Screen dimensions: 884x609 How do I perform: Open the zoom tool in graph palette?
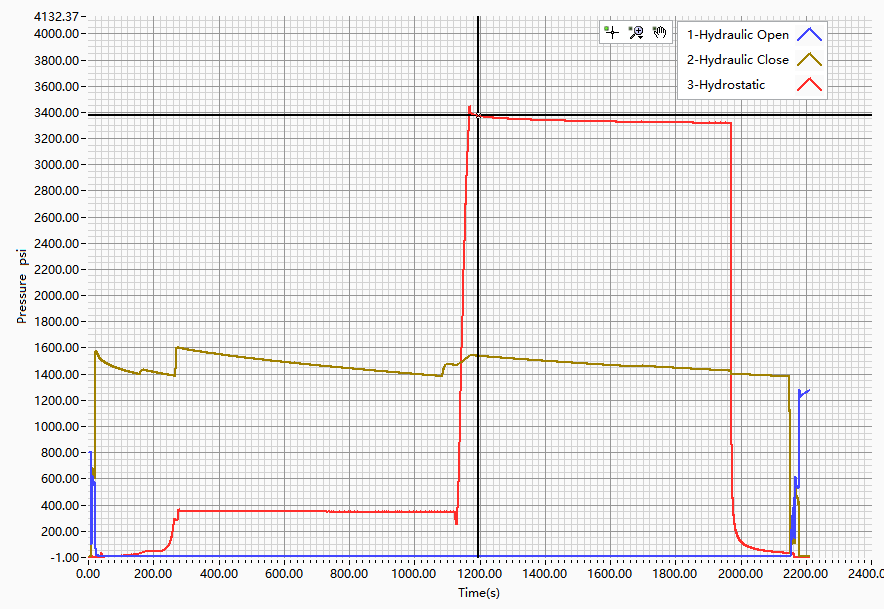pos(636,32)
